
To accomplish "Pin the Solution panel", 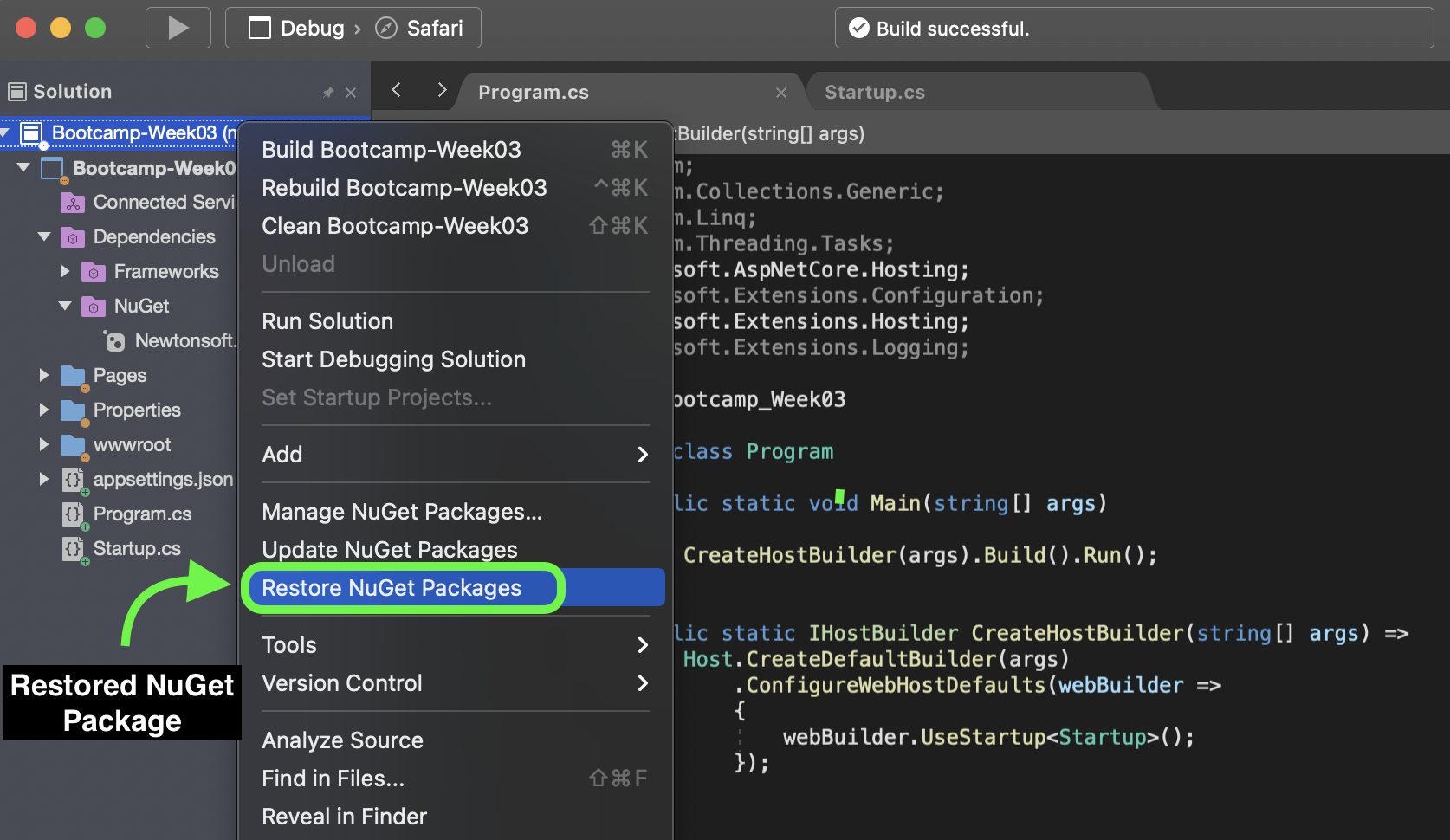I will coord(327,92).
